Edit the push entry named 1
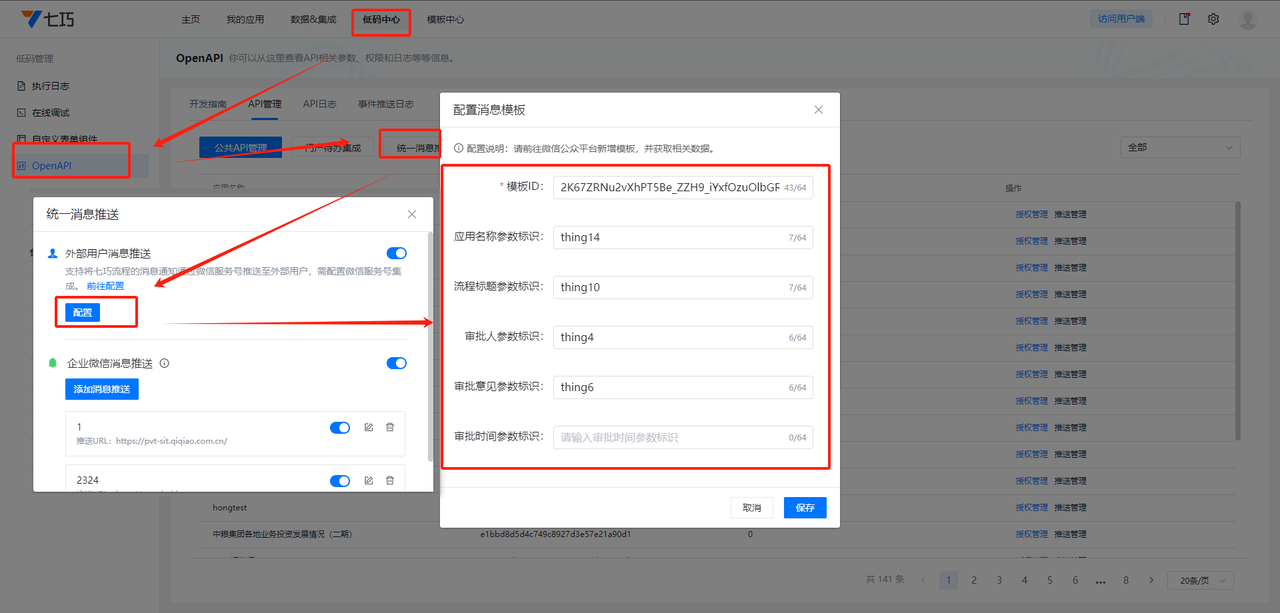This screenshot has height=613, width=1280. coord(369,427)
